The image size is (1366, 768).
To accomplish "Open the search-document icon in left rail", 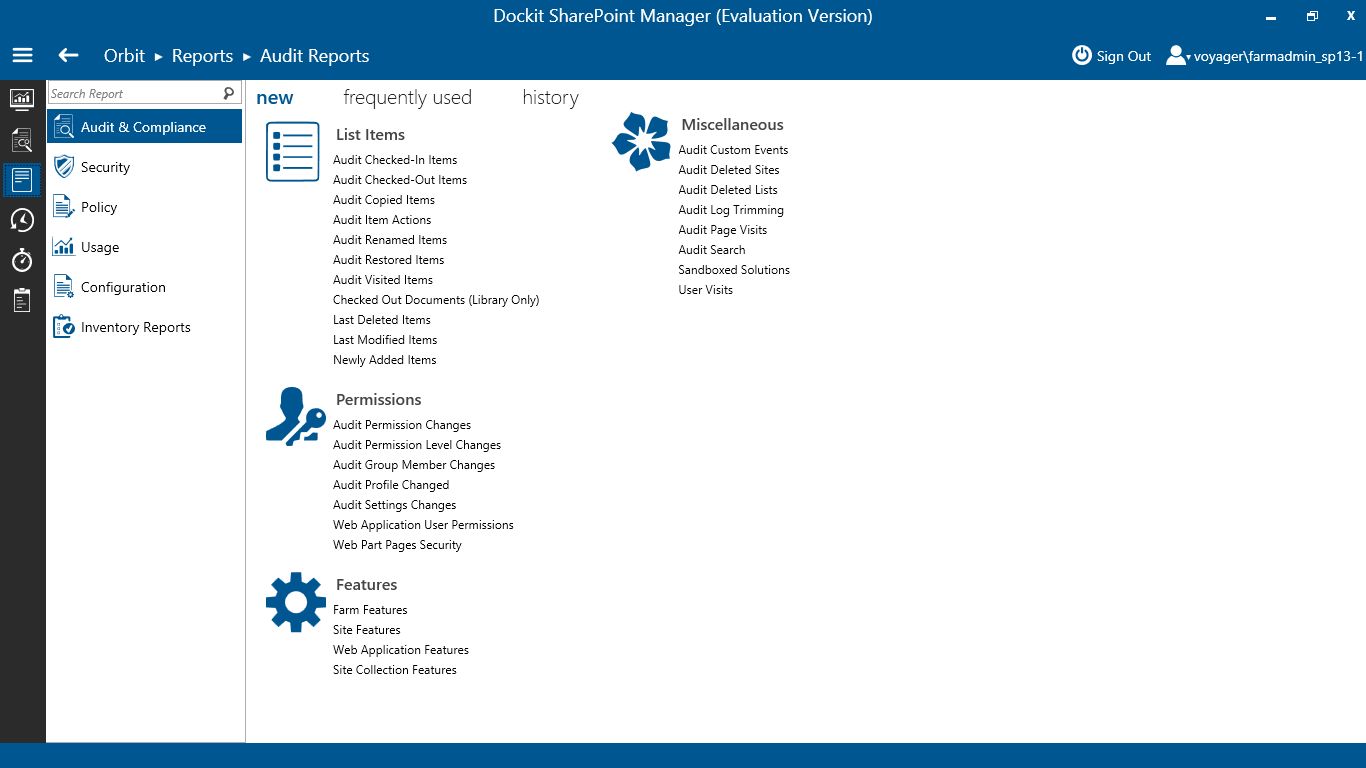I will (22, 140).
